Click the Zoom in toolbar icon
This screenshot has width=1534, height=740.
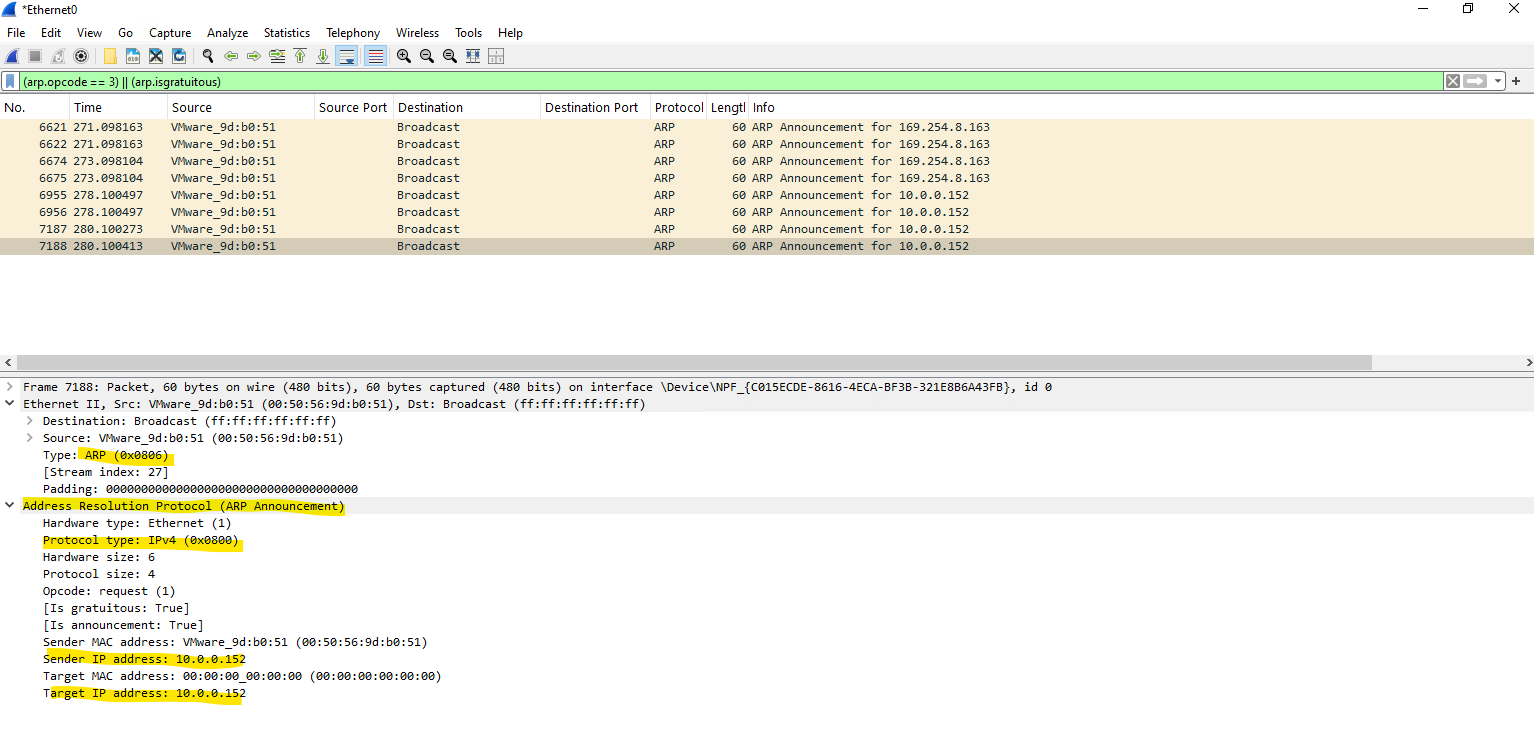click(404, 56)
